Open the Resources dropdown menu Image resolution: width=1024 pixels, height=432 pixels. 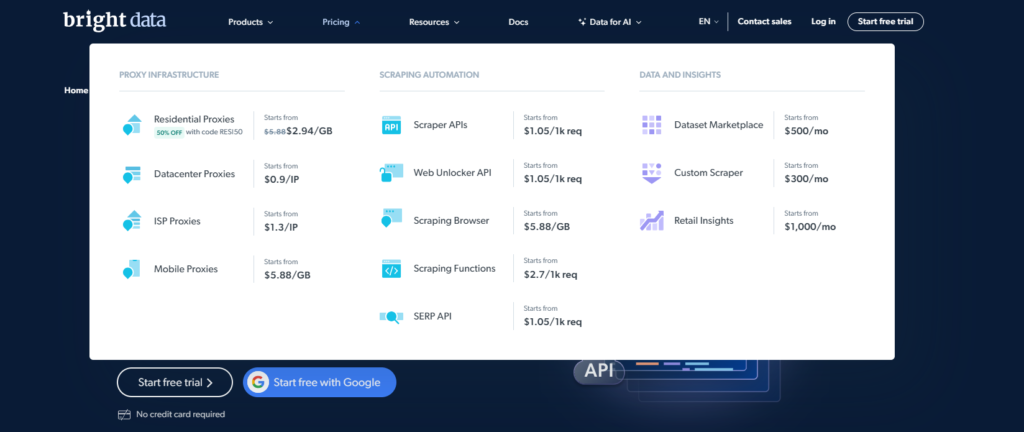pos(434,22)
